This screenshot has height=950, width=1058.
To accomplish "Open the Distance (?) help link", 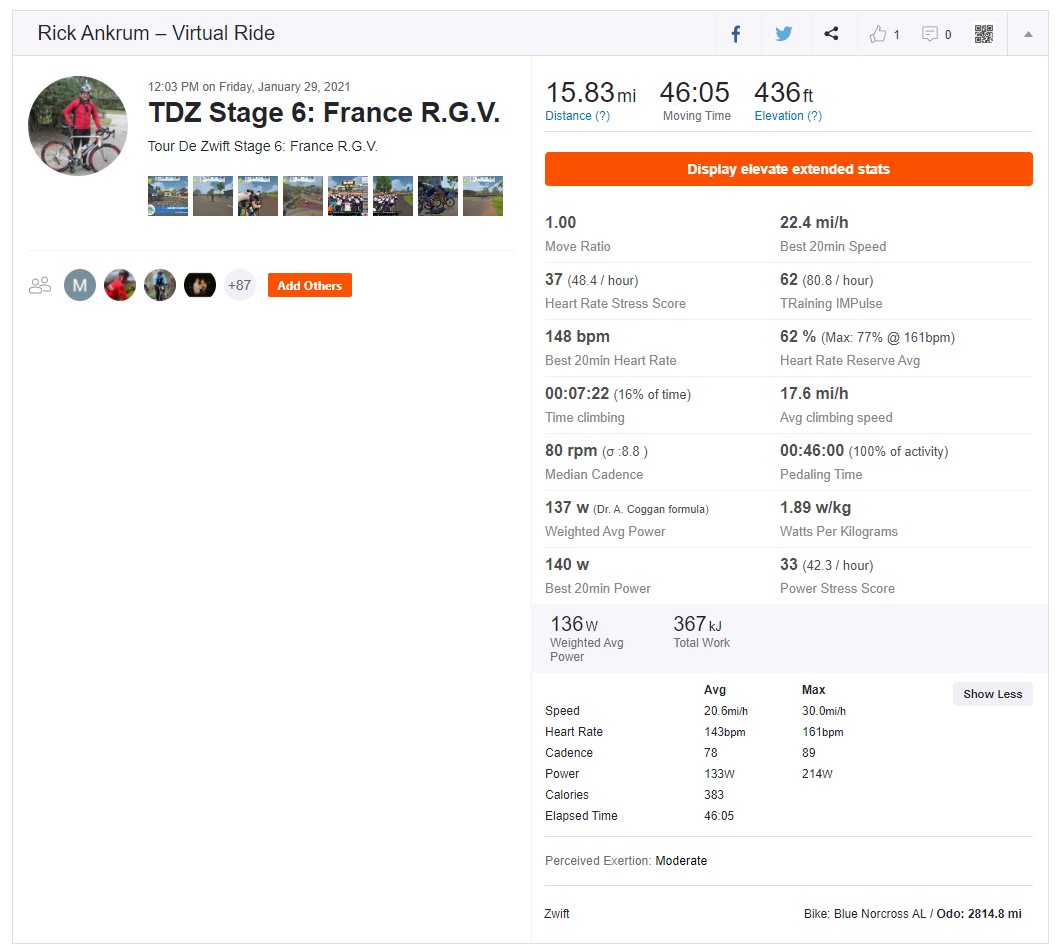I will tap(577, 115).
